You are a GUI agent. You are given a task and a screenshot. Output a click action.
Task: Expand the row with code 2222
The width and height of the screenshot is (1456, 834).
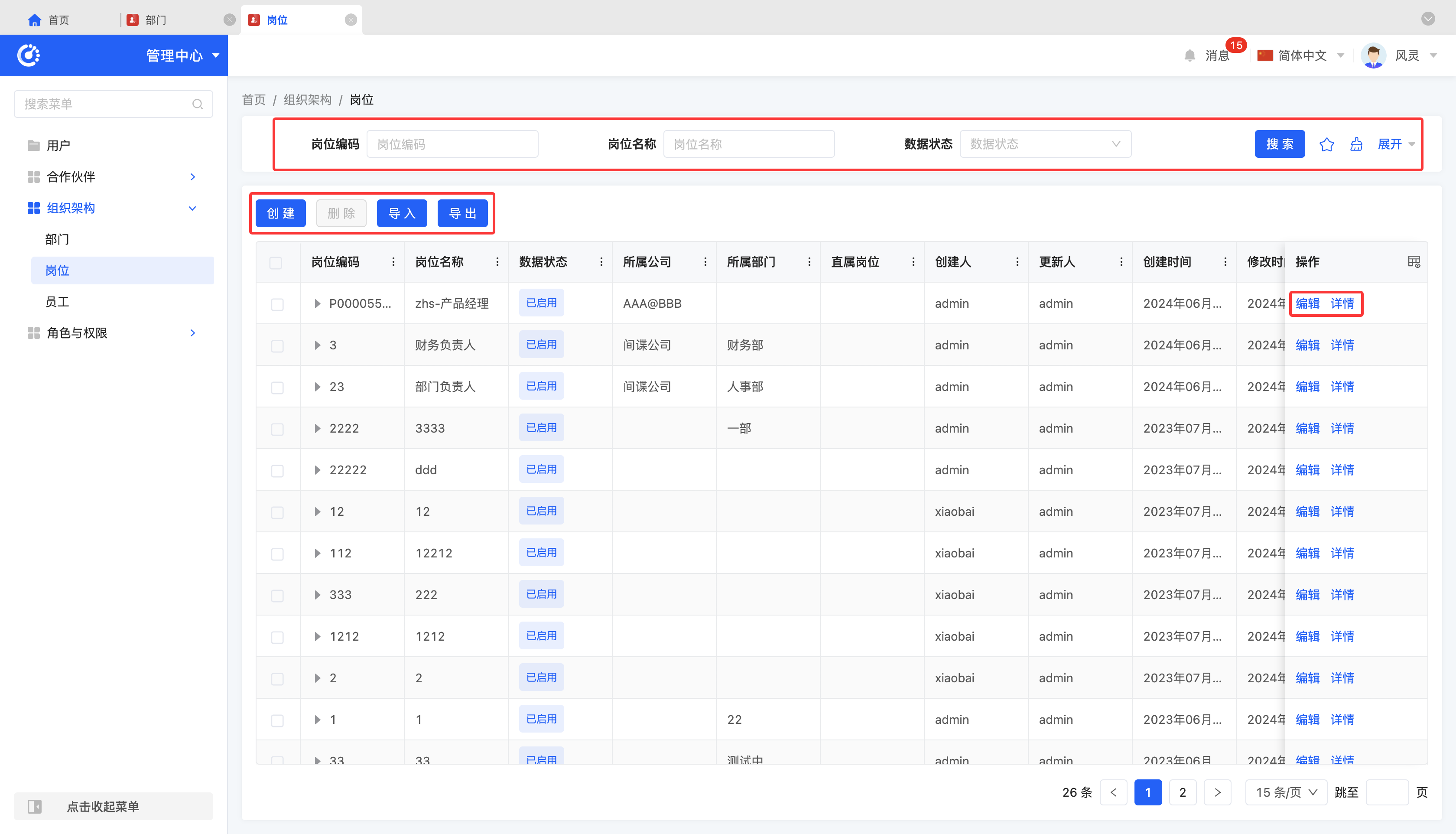(317, 428)
